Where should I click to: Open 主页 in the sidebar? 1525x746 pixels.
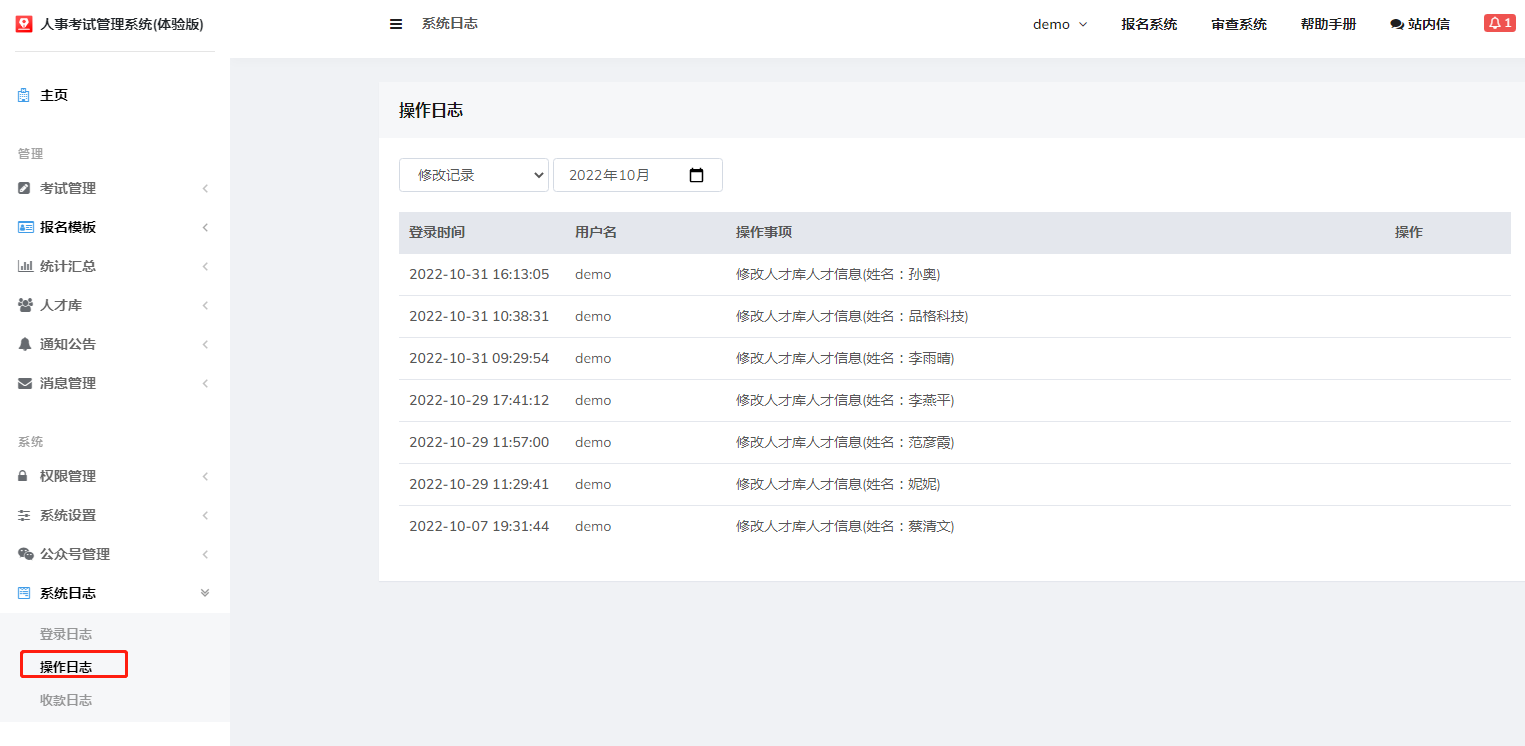coord(54,95)
